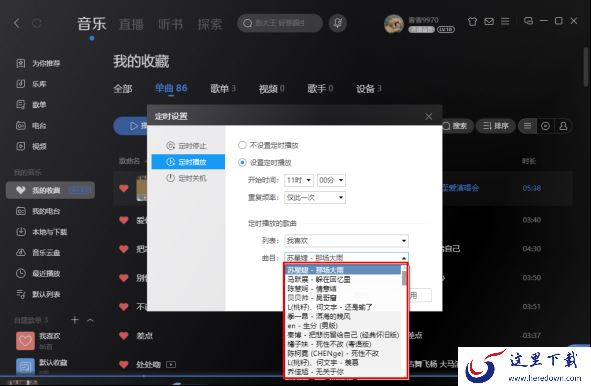Open the 列表 dropdown showing 我喜欢
The image size is (591, 386).
(x=346, y=240)
